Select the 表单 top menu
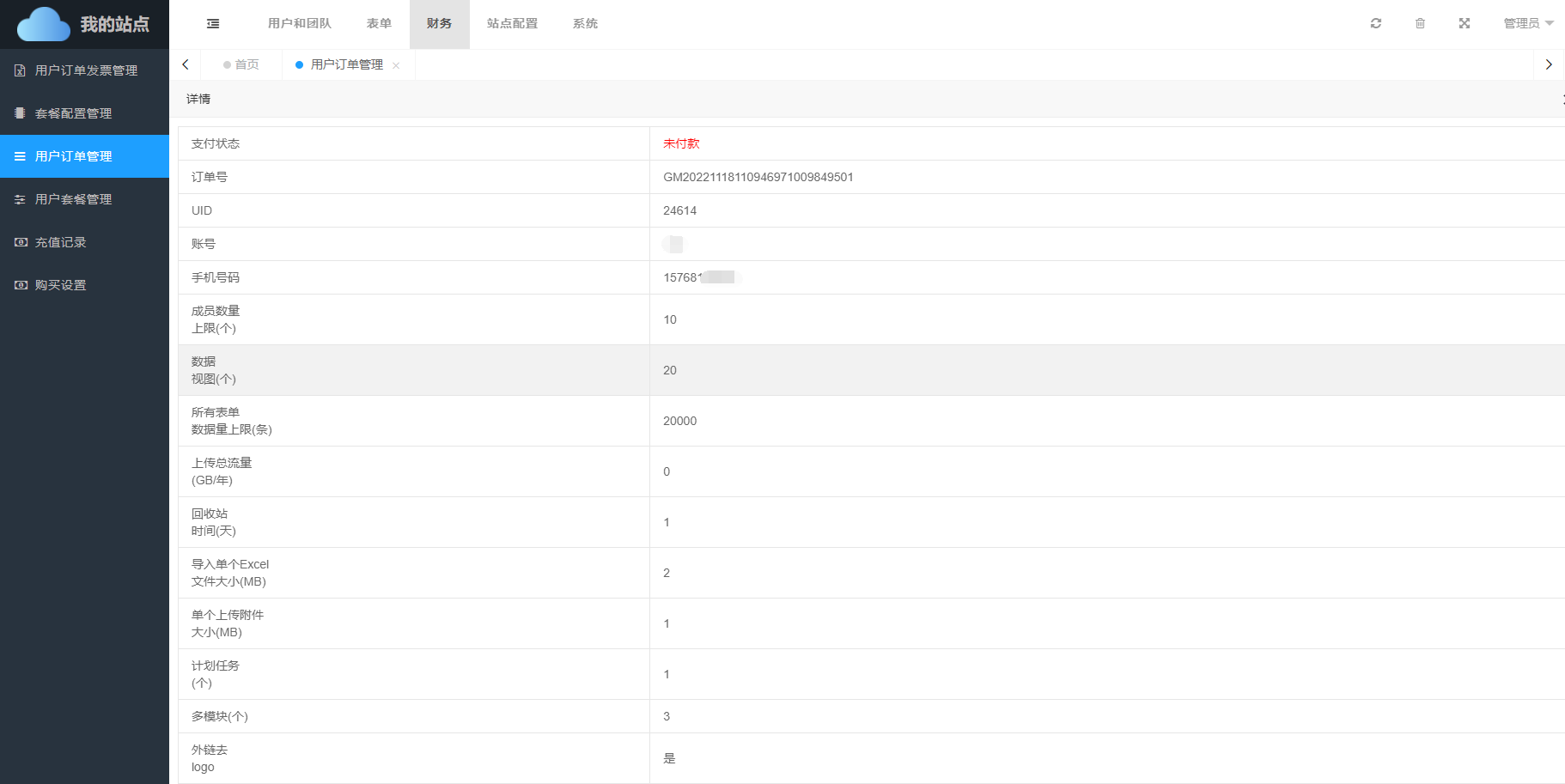 pos(379,24)
